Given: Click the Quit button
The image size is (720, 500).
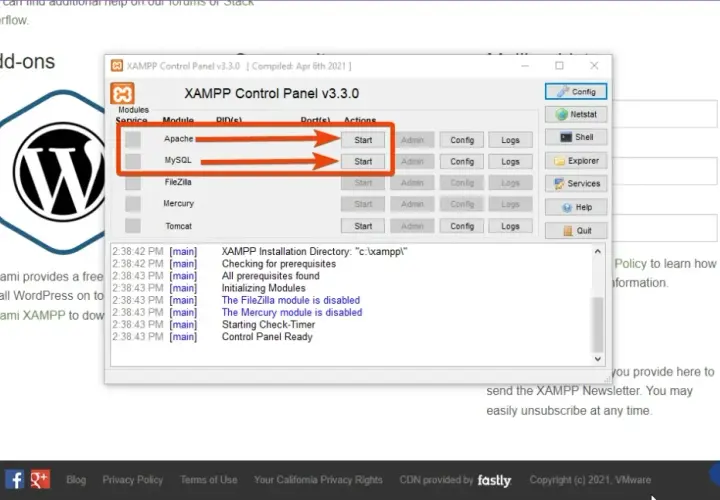Looking at the screenshot, I should pos(576,230).
